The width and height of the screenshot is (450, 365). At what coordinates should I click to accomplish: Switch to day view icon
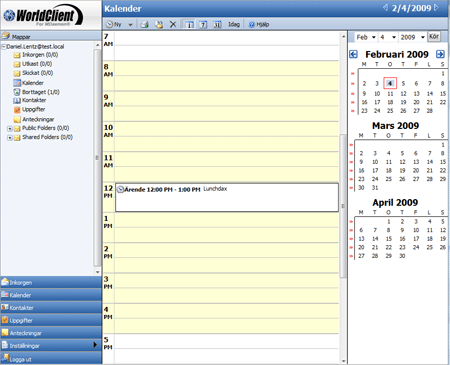pyautogui.click(x=189, y=24)
